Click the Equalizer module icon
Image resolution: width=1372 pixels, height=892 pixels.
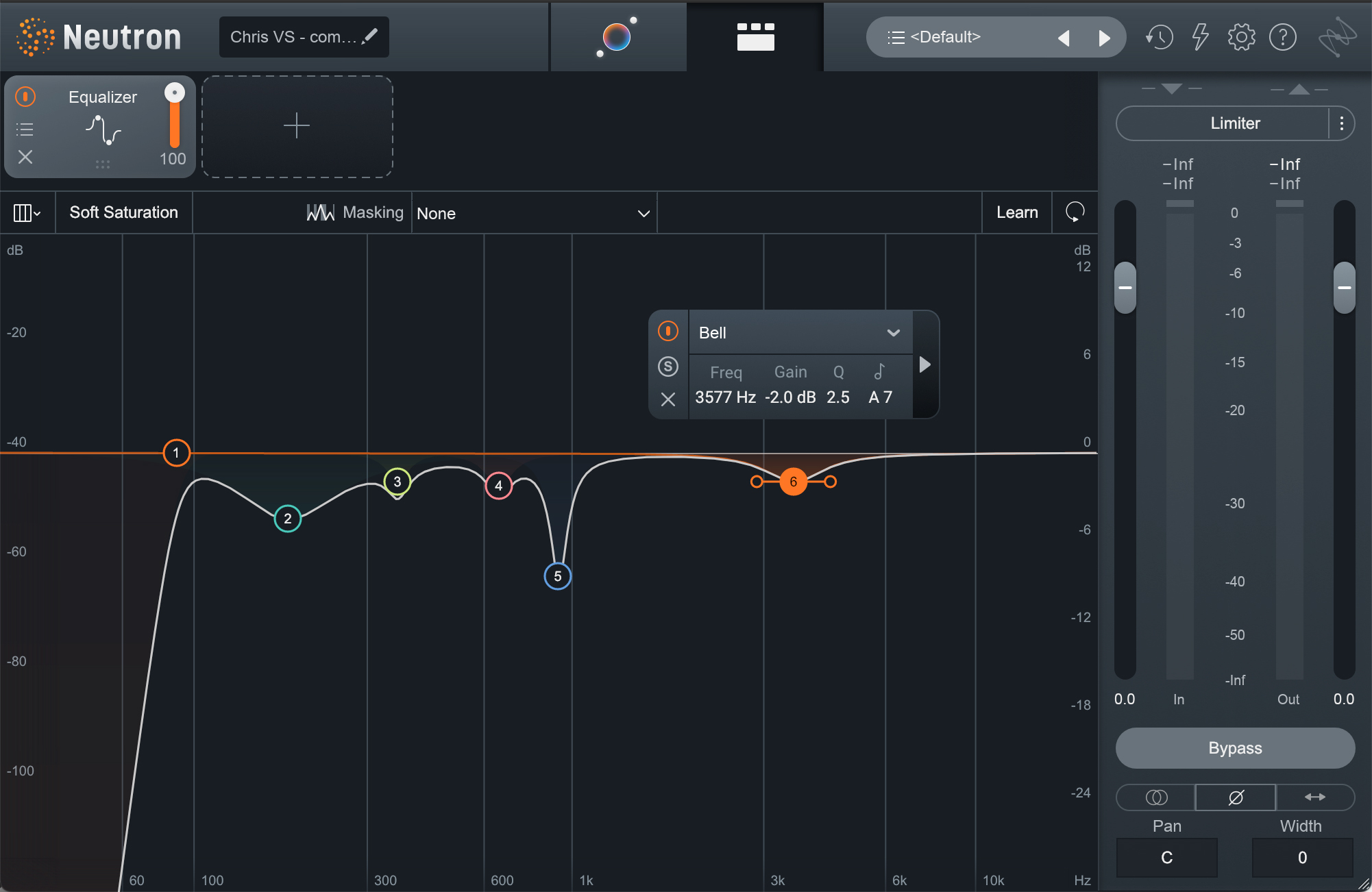99,130
